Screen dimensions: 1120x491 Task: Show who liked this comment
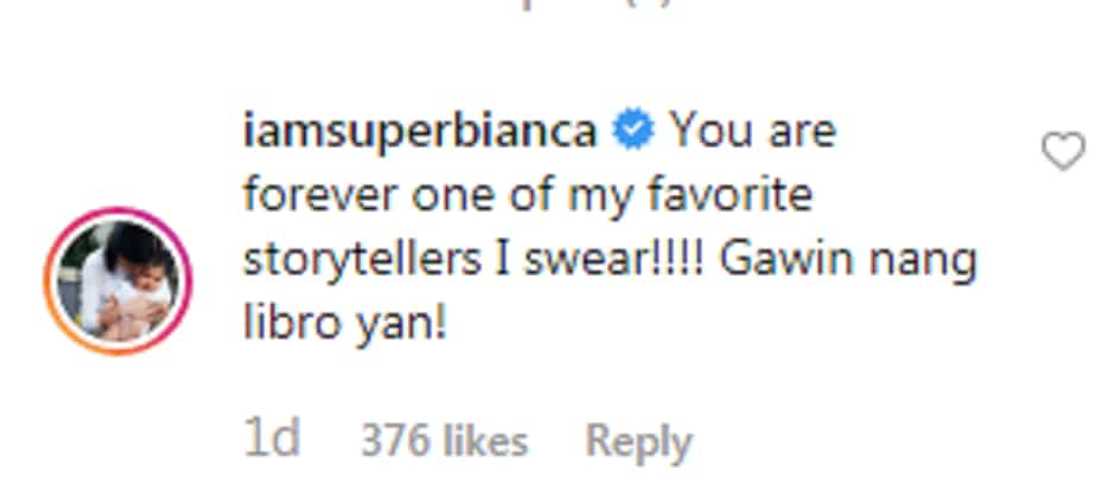pyautogui.click(x=444, y=441)
